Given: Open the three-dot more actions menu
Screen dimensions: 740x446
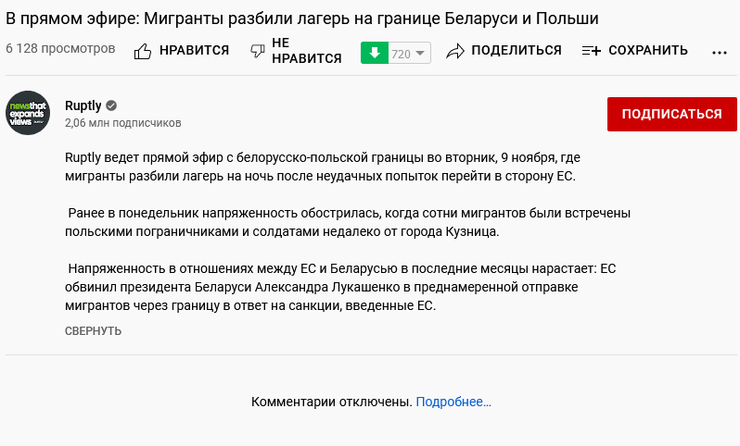Looking at the screenshot, I should click(719, 52).
